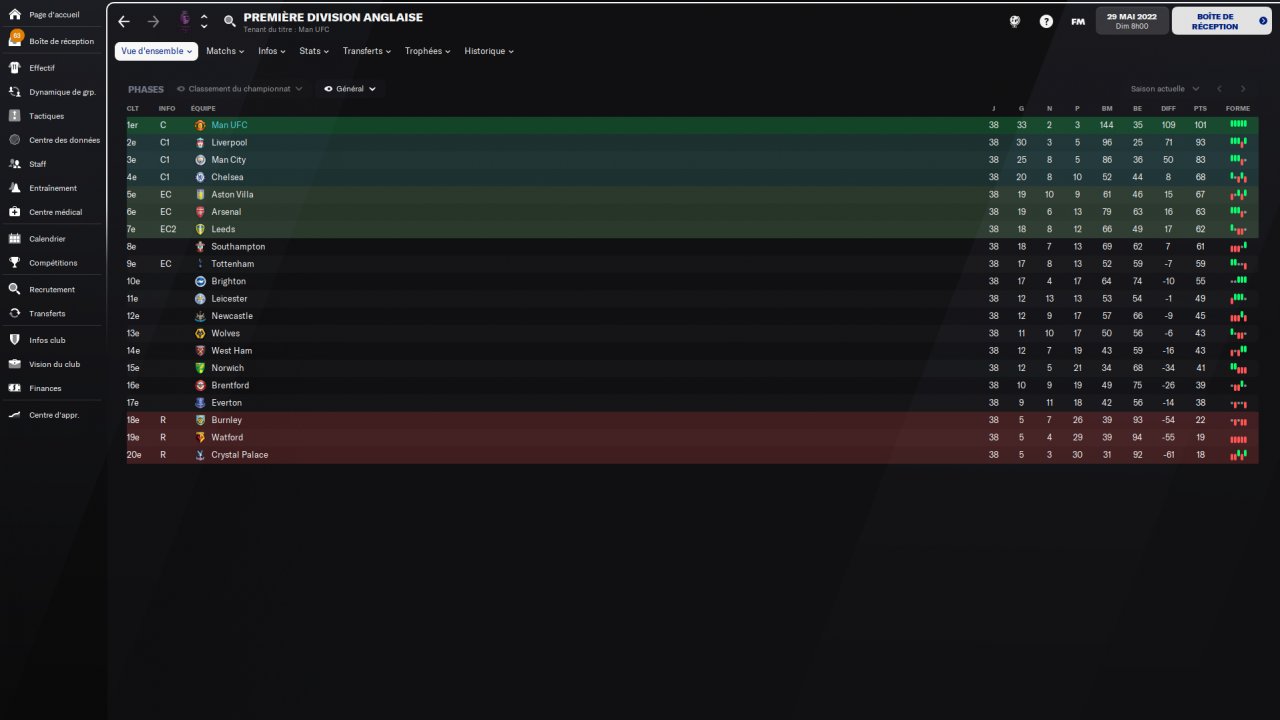Screen dimensions: 1280x720
Task: Open the Finances sidebar icon
Action: coord(14,388)
